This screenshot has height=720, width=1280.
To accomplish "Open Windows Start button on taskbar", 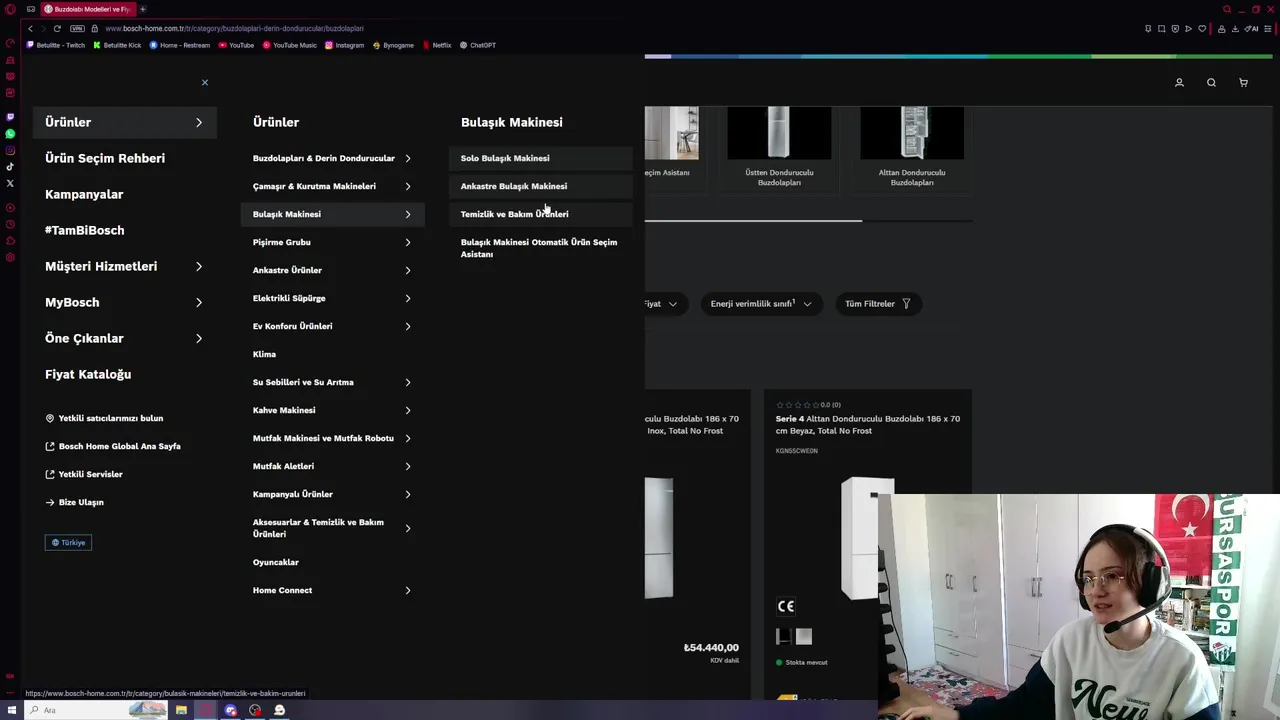I will click(12, 710).
